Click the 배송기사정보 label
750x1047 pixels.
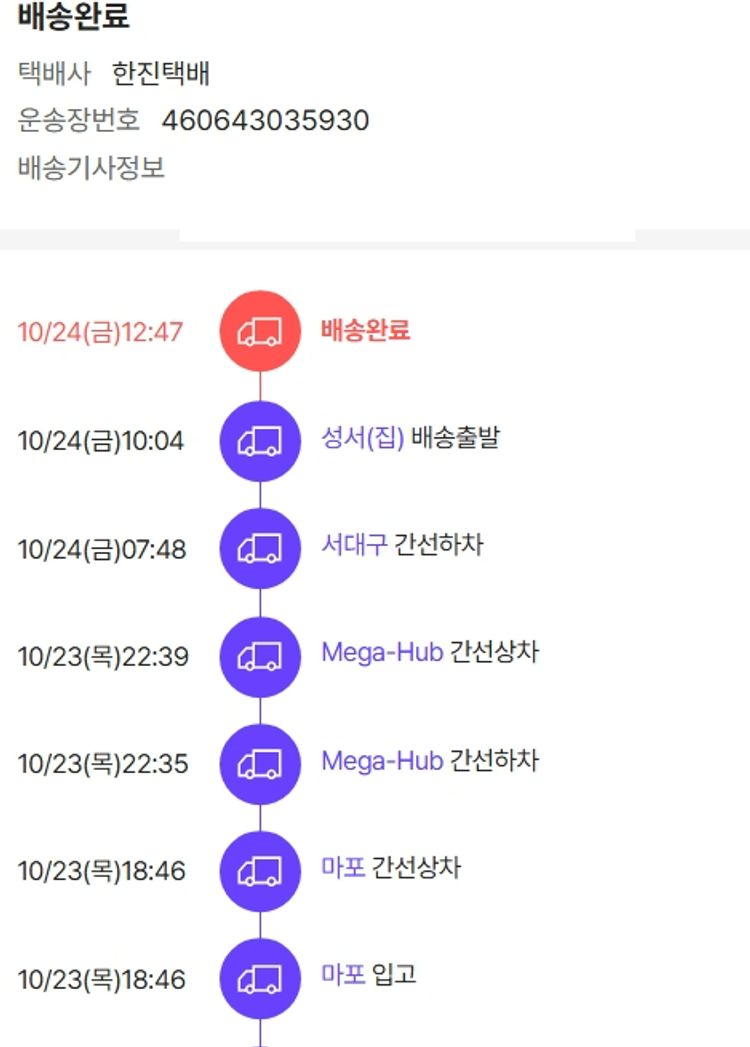[x=91, y=168]
